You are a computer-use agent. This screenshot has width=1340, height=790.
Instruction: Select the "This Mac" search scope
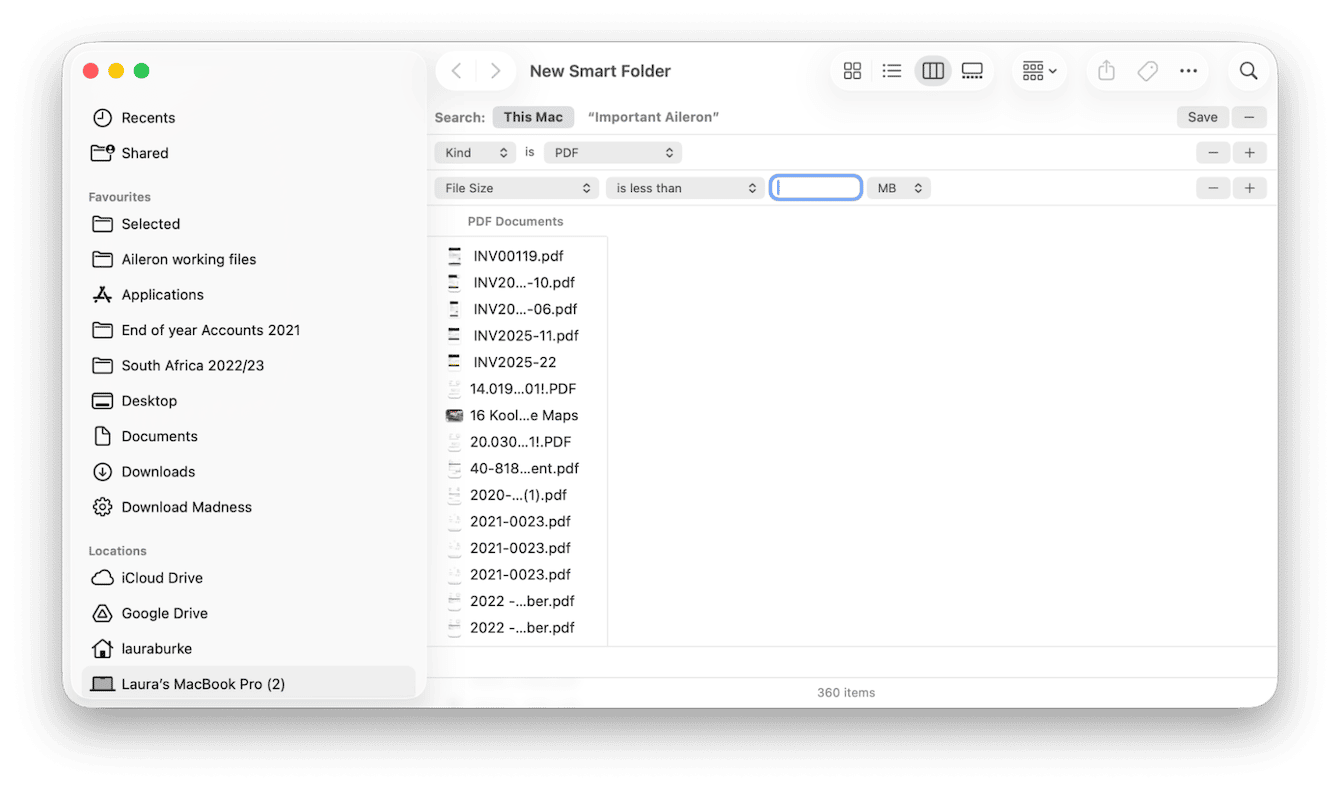[533, 117]
